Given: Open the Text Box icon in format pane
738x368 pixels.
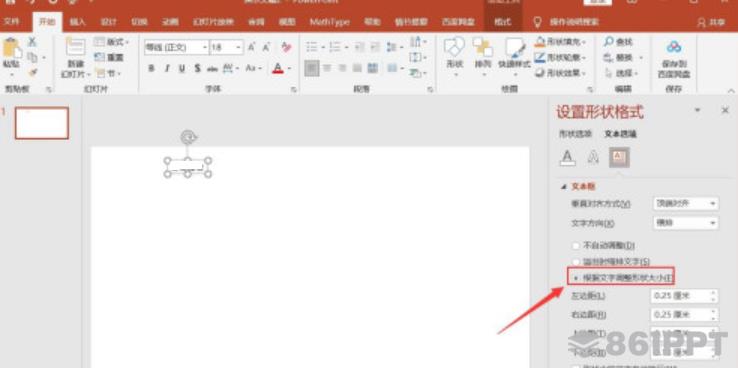Looking at the screenshot, I should tap(619, 157).
